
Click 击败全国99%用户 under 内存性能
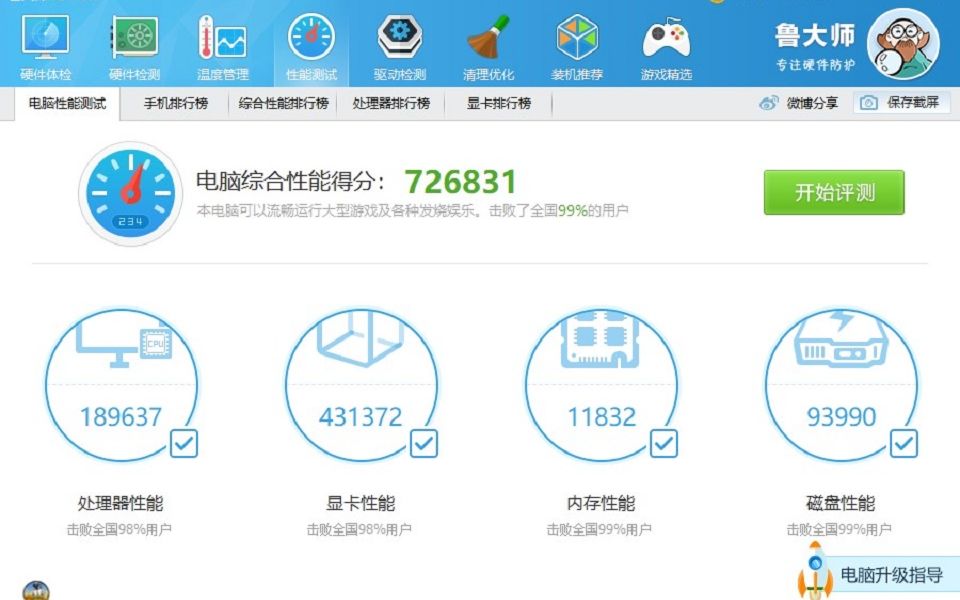tap(599, 530)
